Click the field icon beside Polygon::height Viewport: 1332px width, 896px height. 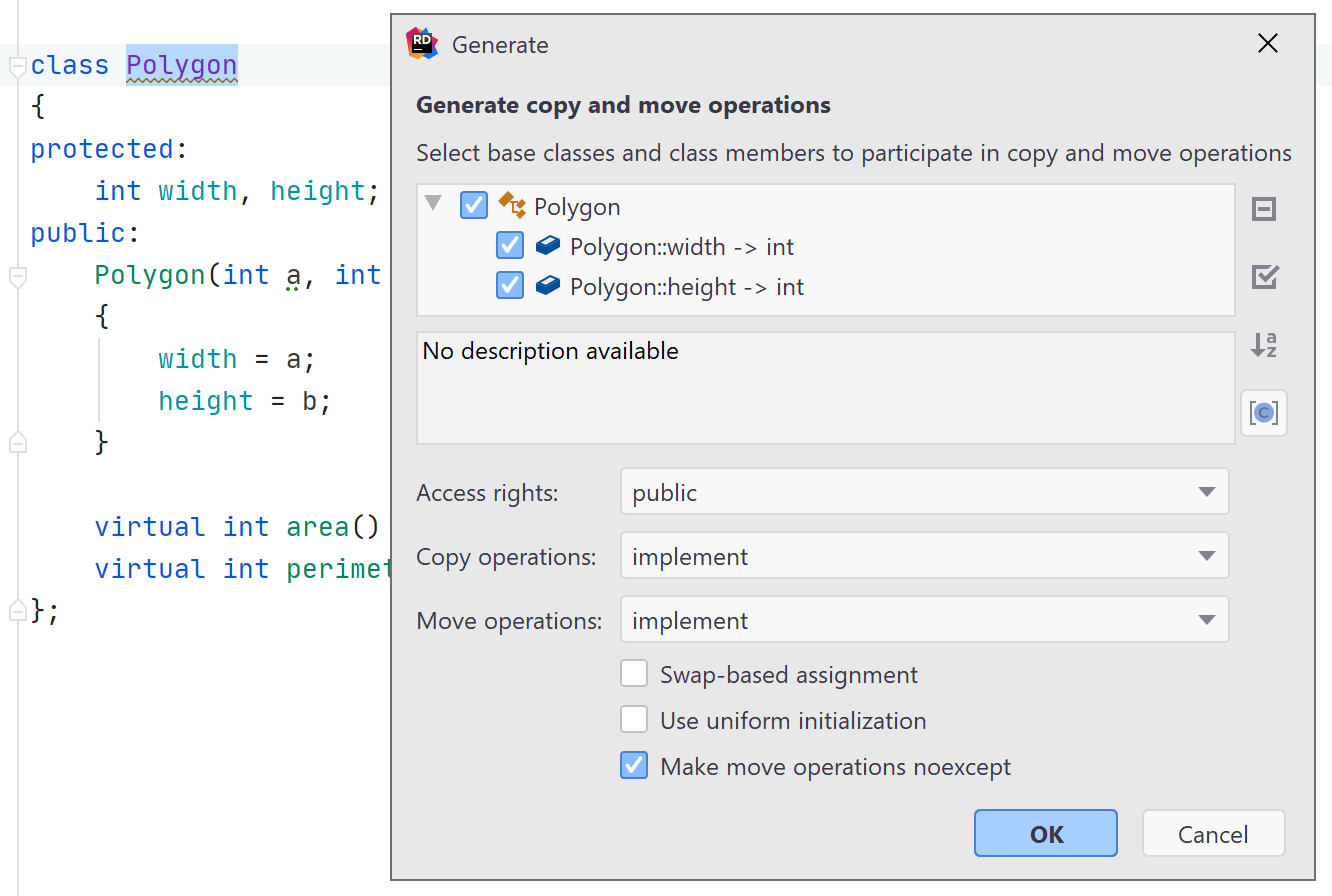click(x=548, y=286)
